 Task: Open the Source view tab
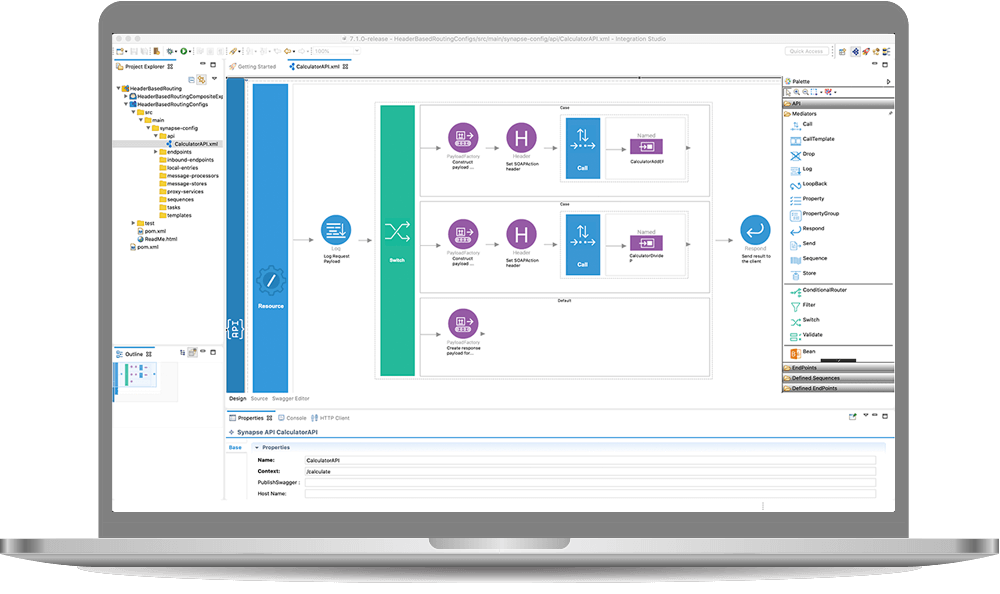click(259, 398)
